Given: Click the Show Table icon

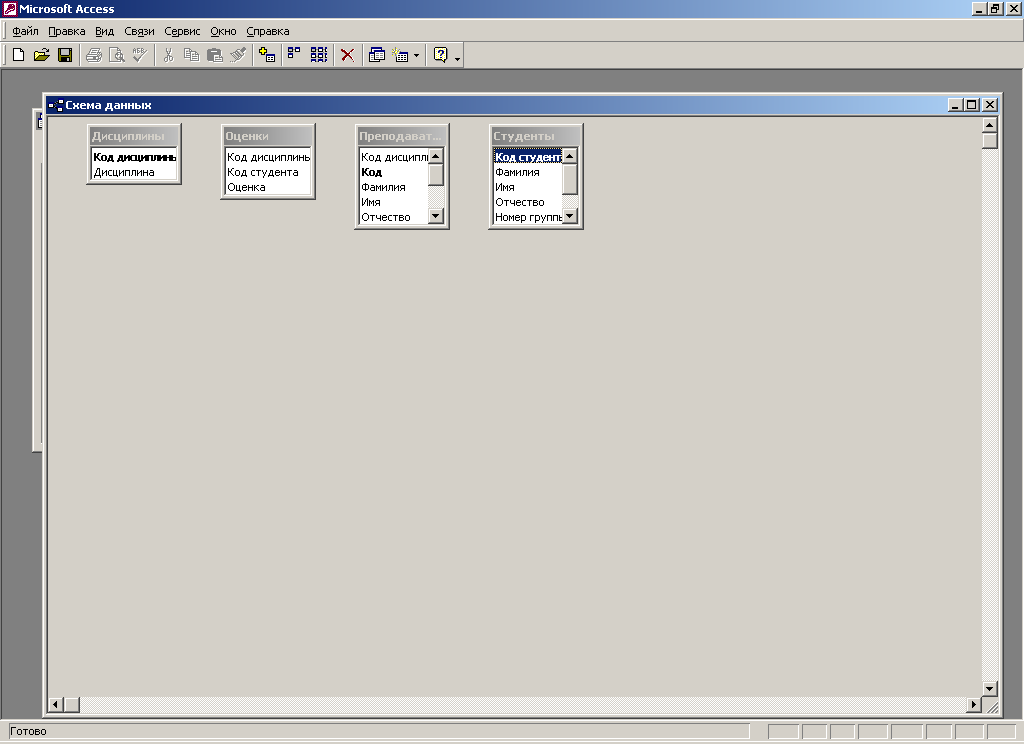Looking at the screenshot, I should click(x=266, y=55).
